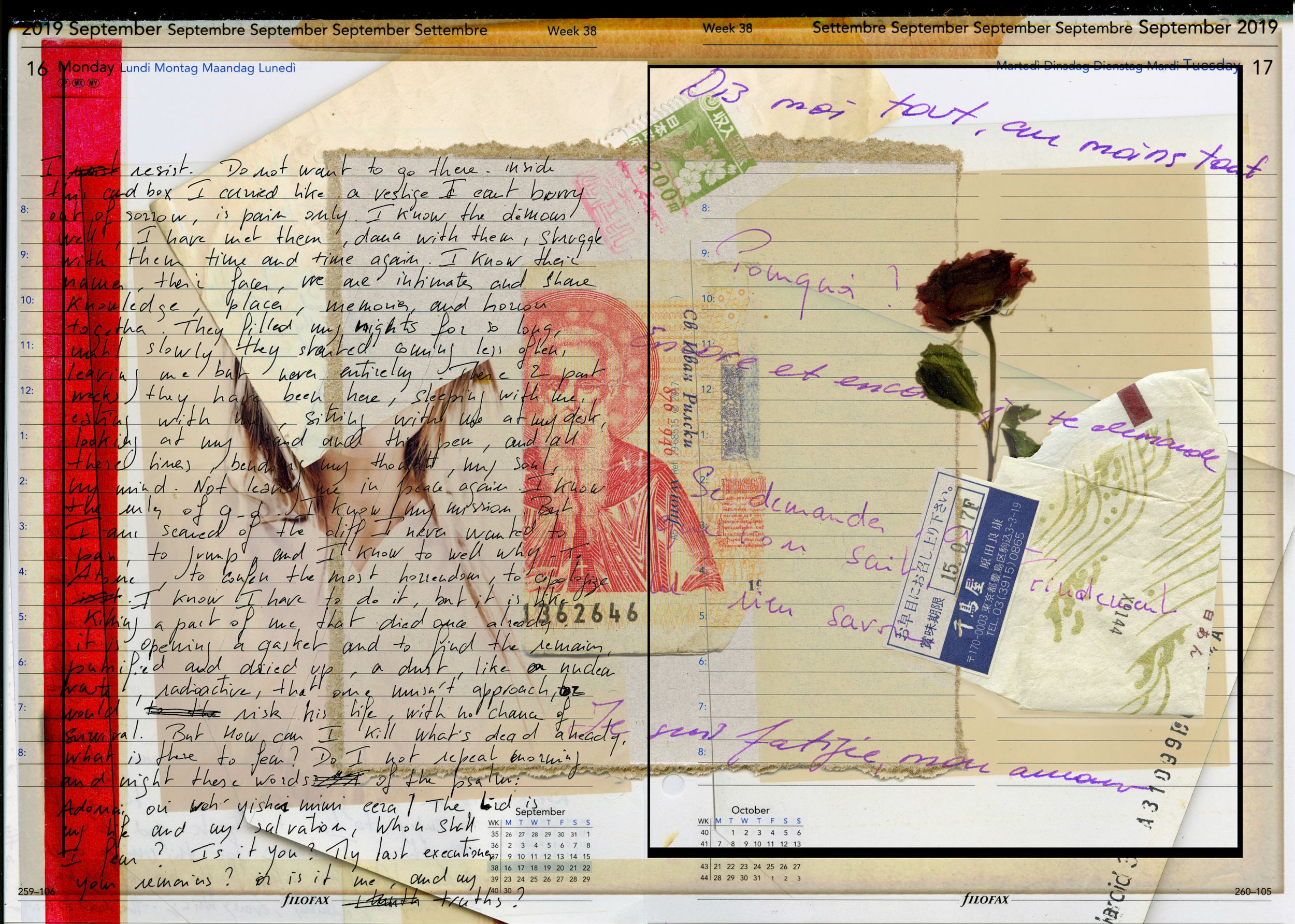Click the date number 16 beside Monday
This screenshot has width=1295, height=924.
[37, 69]
